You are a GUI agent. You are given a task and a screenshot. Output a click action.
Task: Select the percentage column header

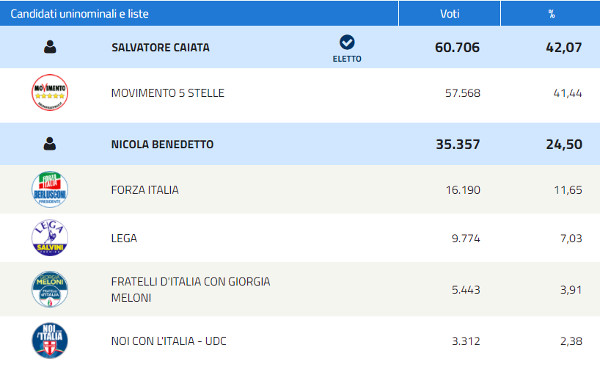(551, 14)
